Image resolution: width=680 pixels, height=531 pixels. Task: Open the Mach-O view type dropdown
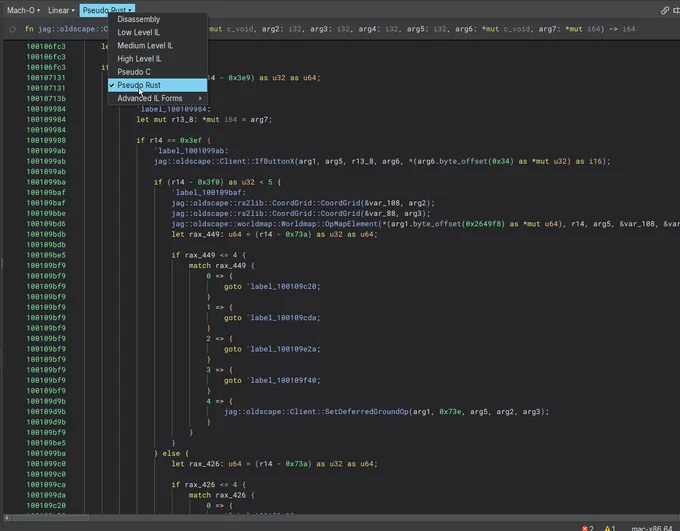[x=23, y=10]
